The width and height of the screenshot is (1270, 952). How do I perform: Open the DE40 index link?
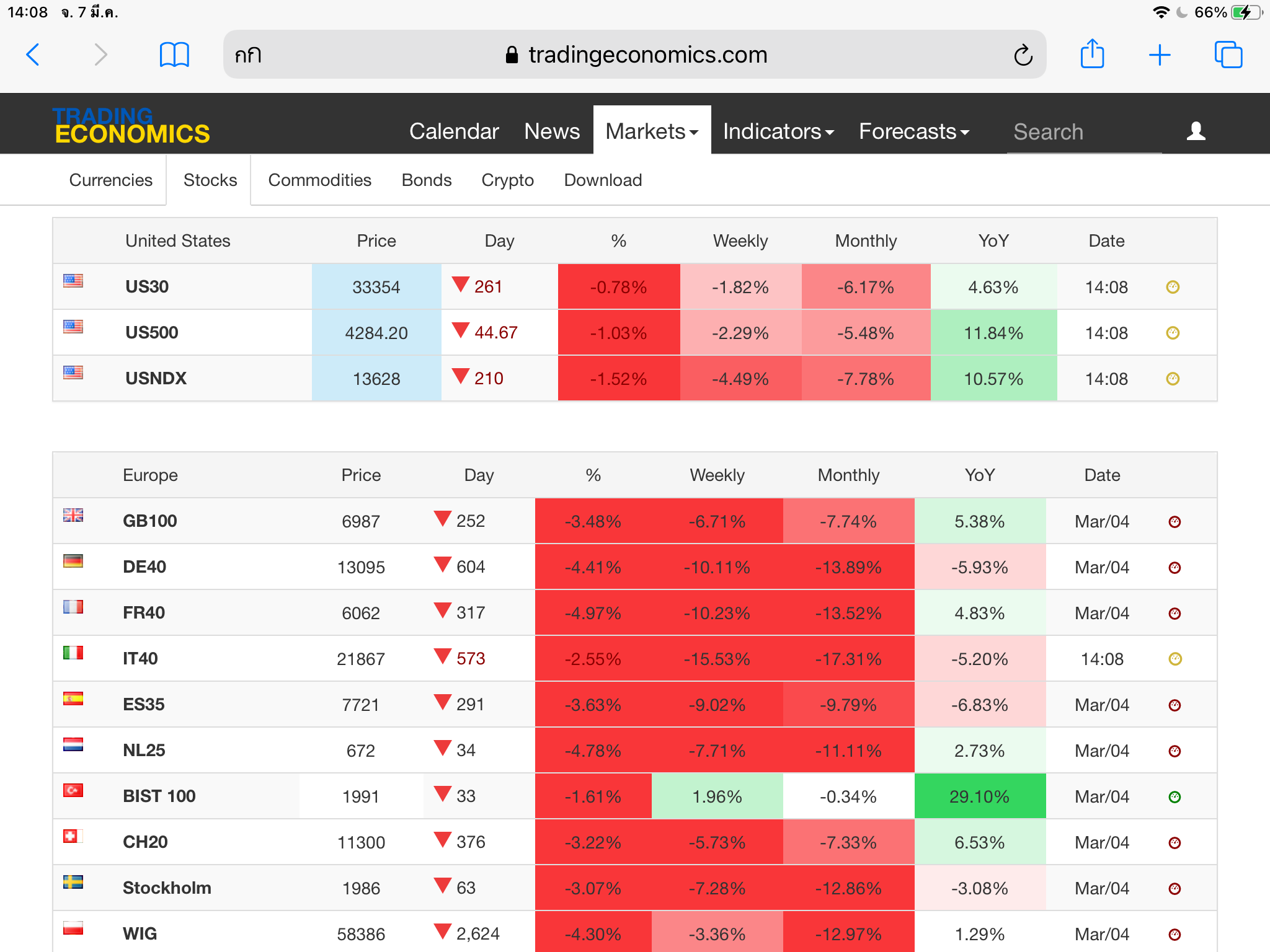point(144,566)
